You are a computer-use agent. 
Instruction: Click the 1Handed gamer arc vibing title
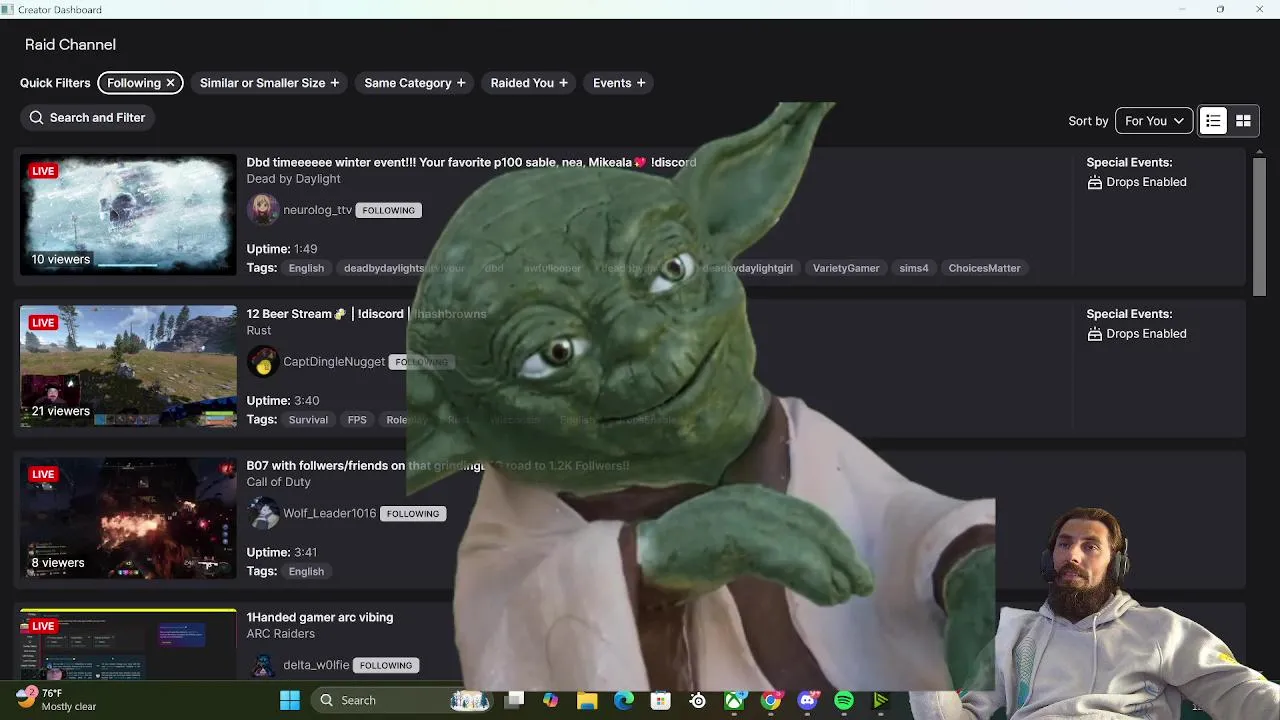pyautogui.click(x=320, y=618)
